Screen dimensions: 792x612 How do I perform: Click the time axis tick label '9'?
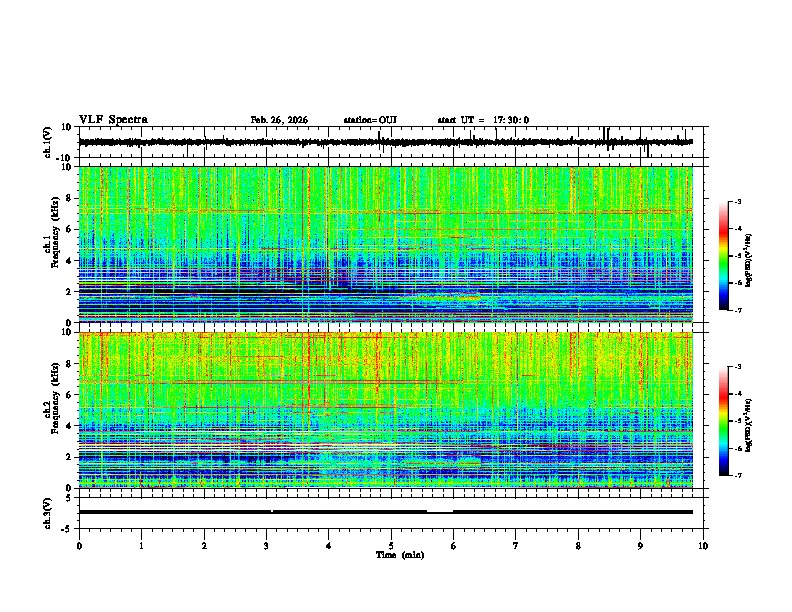click(640, 546)
